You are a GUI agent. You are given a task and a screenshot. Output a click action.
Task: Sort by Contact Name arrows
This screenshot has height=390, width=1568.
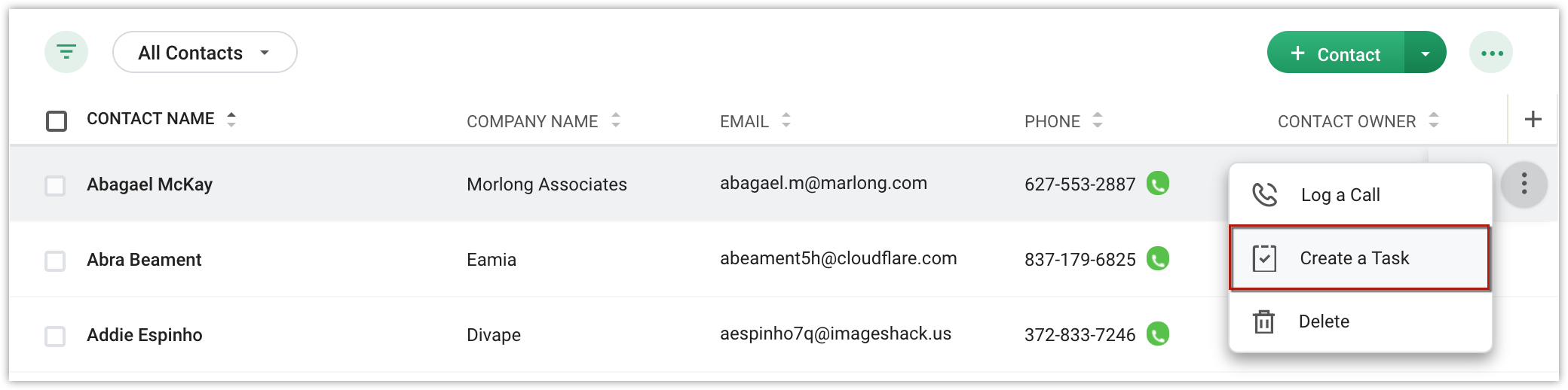231,119
